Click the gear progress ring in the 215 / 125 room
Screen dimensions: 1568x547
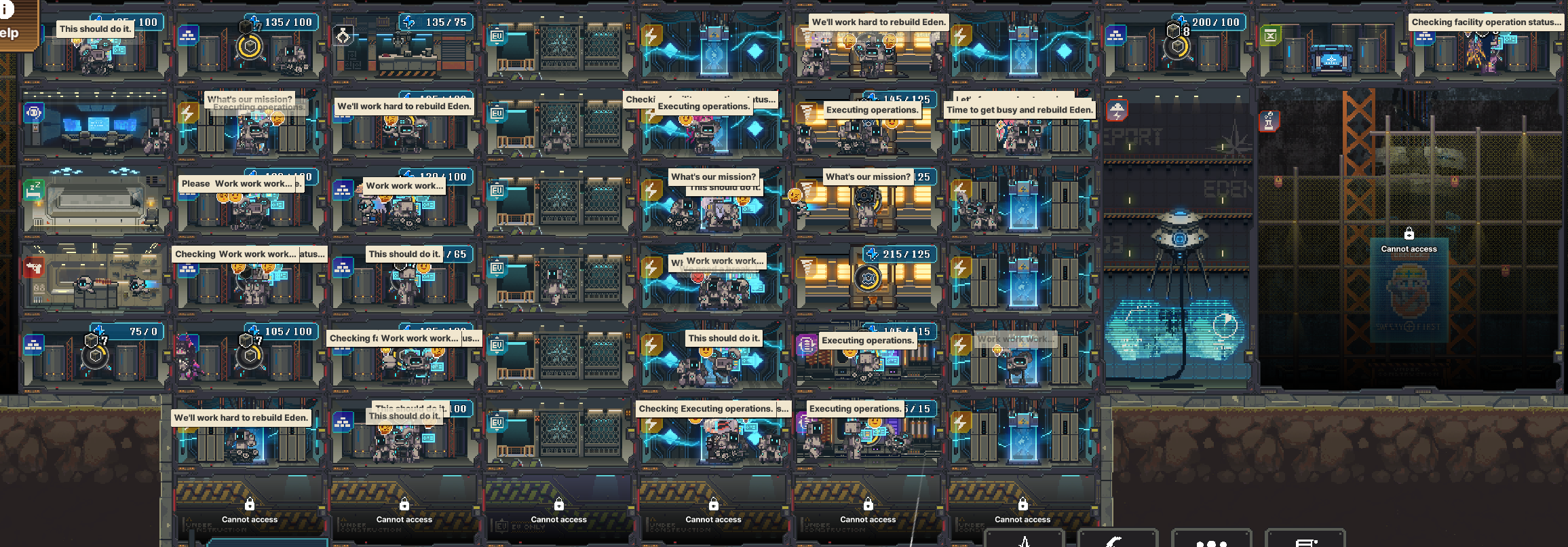pos(868,278)
